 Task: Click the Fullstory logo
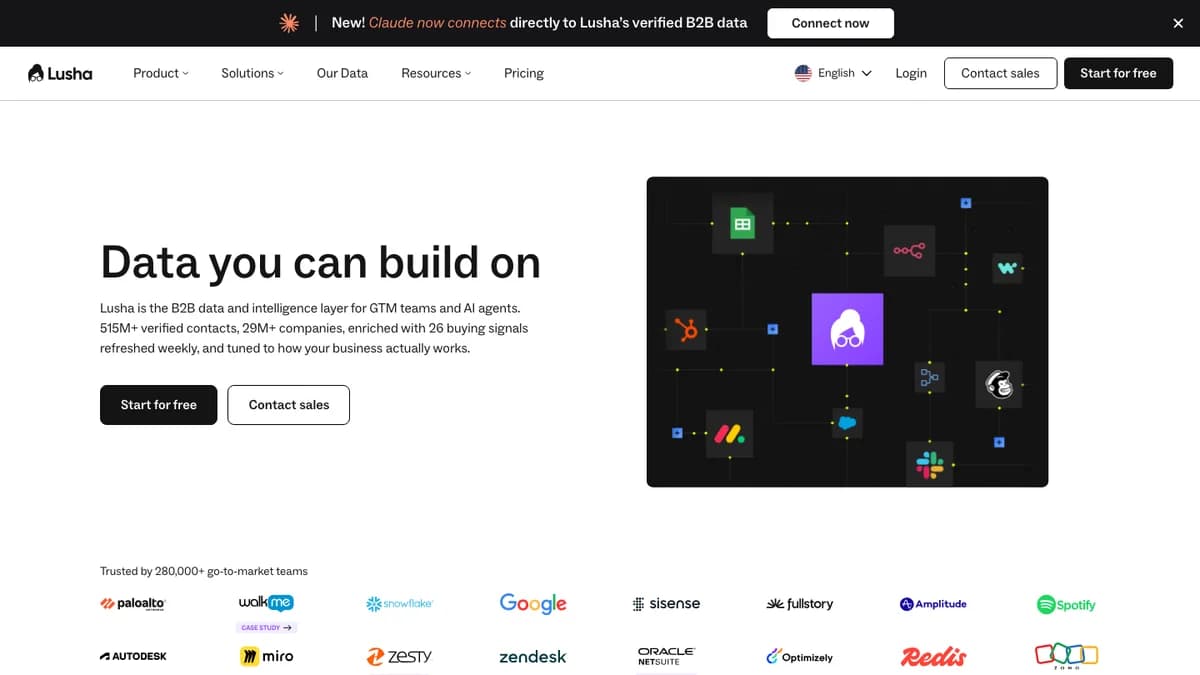click(799, 604)
